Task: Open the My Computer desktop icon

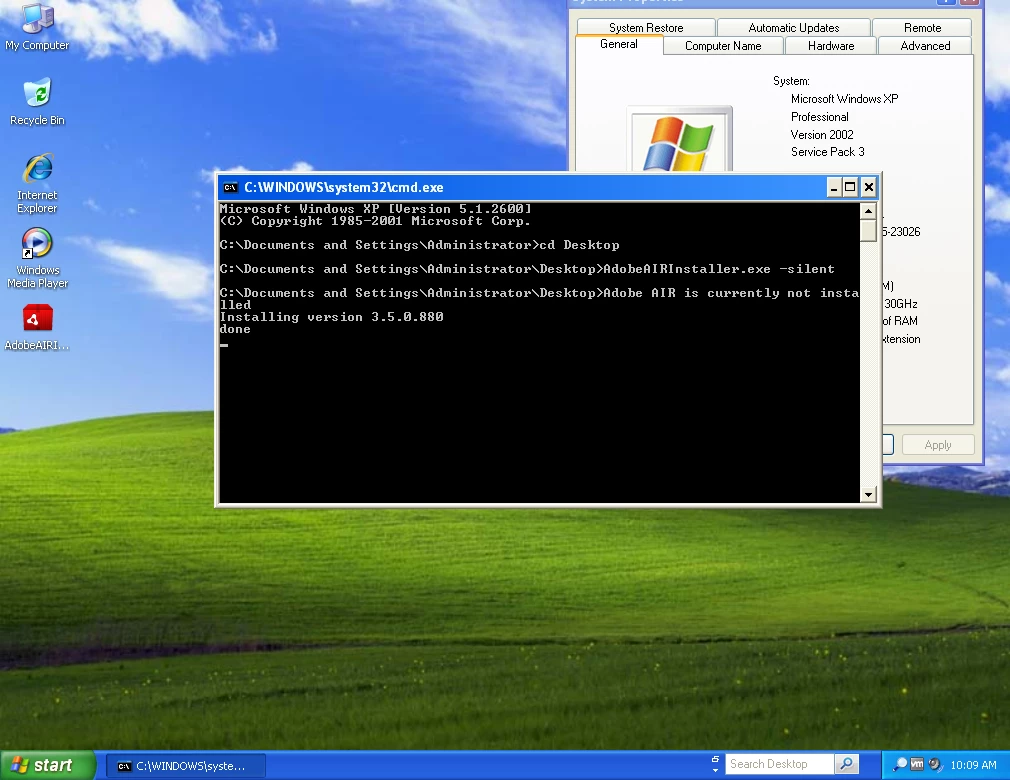Action: 37,26
